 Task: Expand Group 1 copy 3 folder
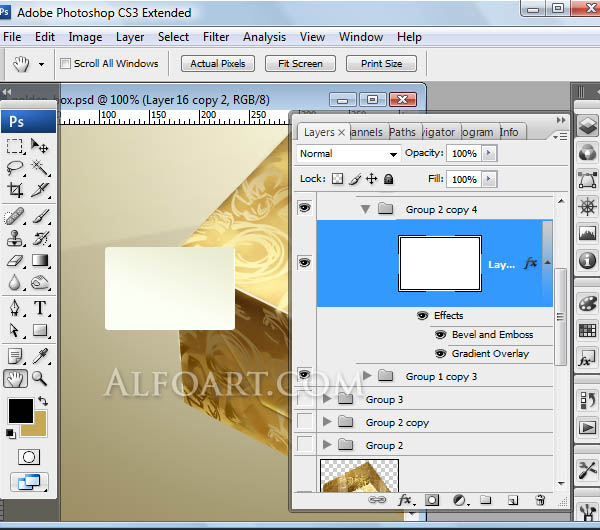pos(367,375)
